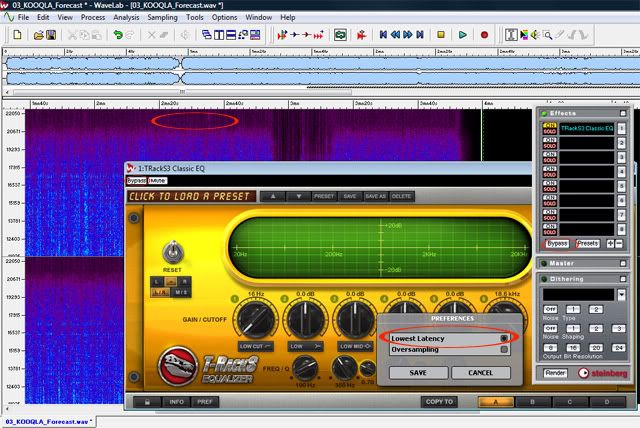Click the T-RackS dinosaur skull logo
This screenshot has height=428, width=640.
(x=178, y=366)
